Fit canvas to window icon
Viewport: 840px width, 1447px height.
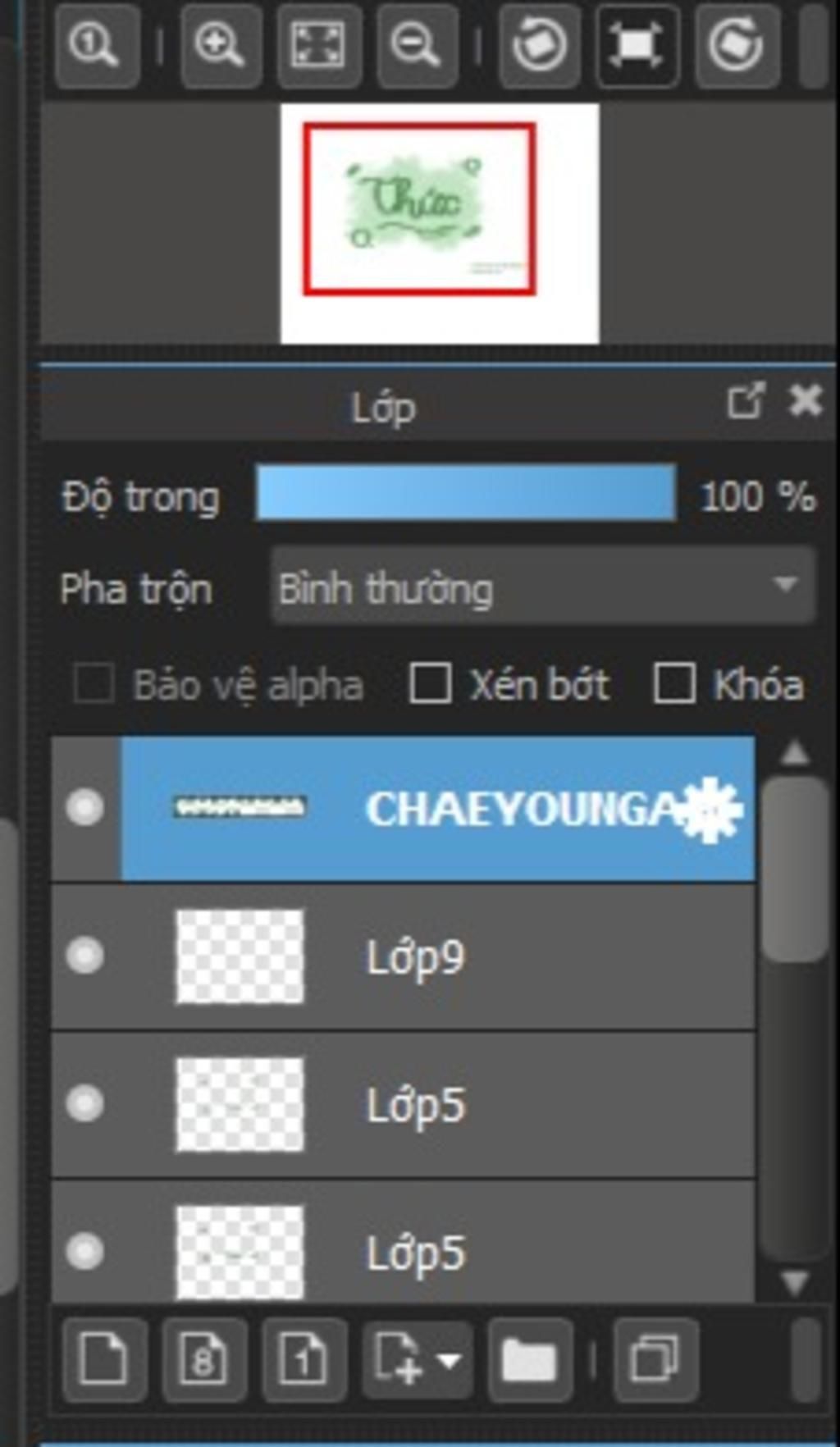coord(318,44)
